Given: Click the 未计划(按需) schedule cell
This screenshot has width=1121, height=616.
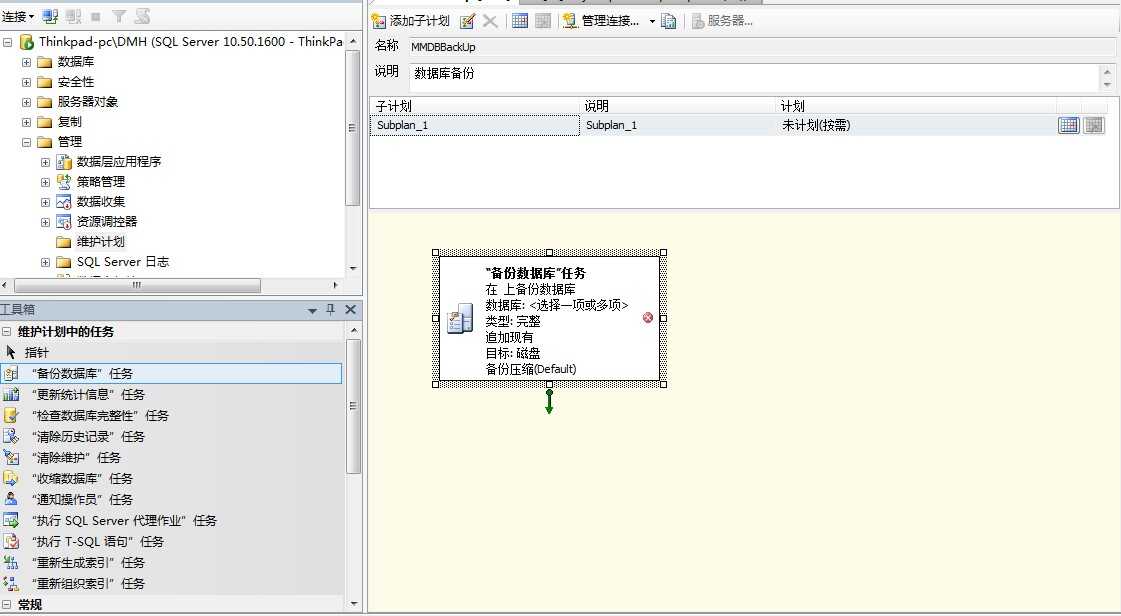Looking at the screenshot, I should pos(917,126).
